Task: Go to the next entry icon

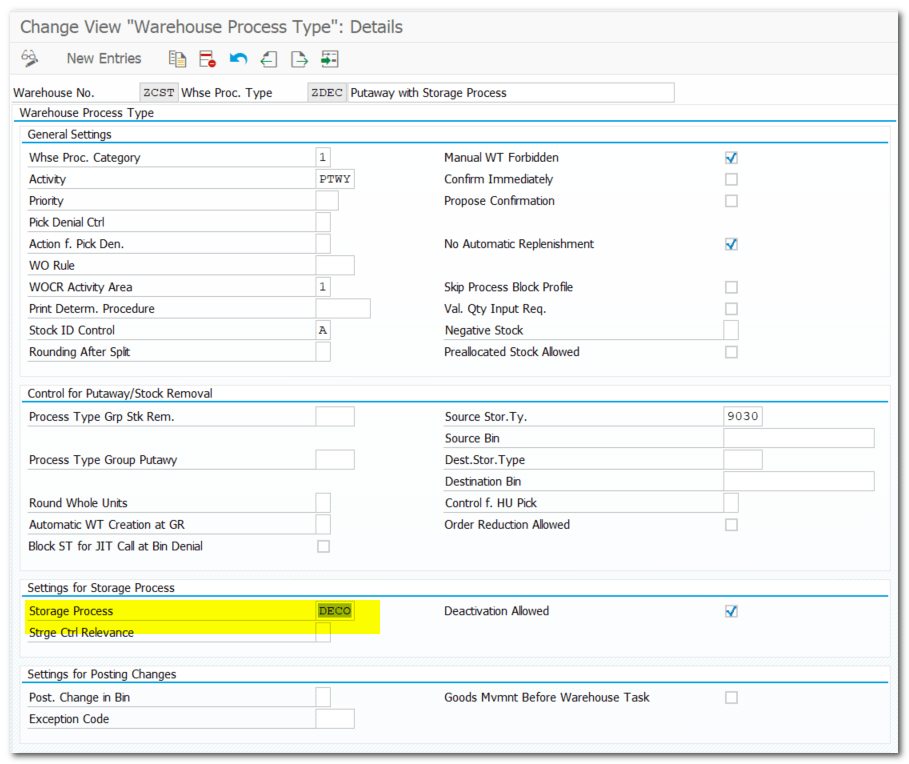Action: pyautogui.click(x=299, y=59)
